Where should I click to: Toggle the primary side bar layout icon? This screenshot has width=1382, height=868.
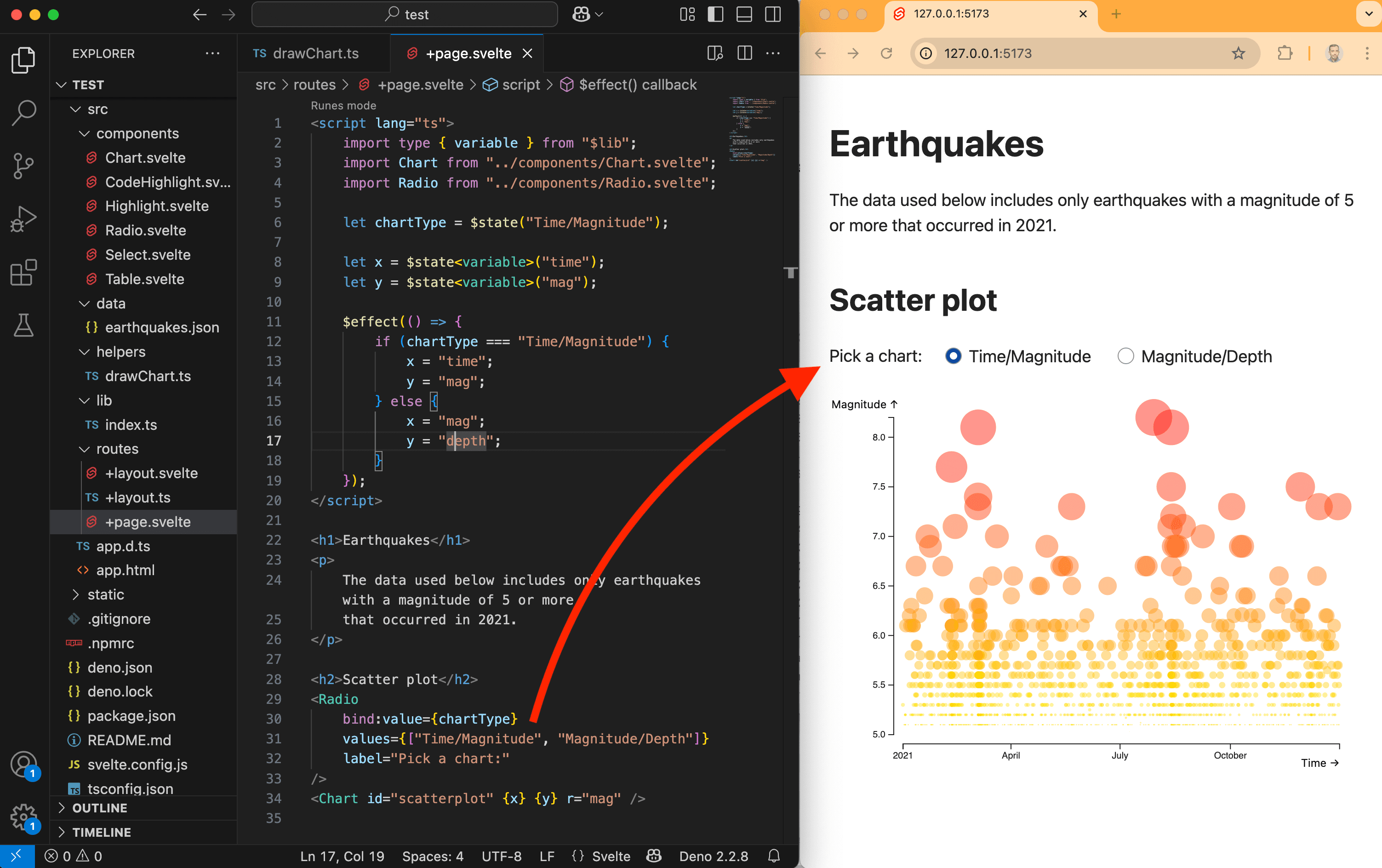[715, 14]
